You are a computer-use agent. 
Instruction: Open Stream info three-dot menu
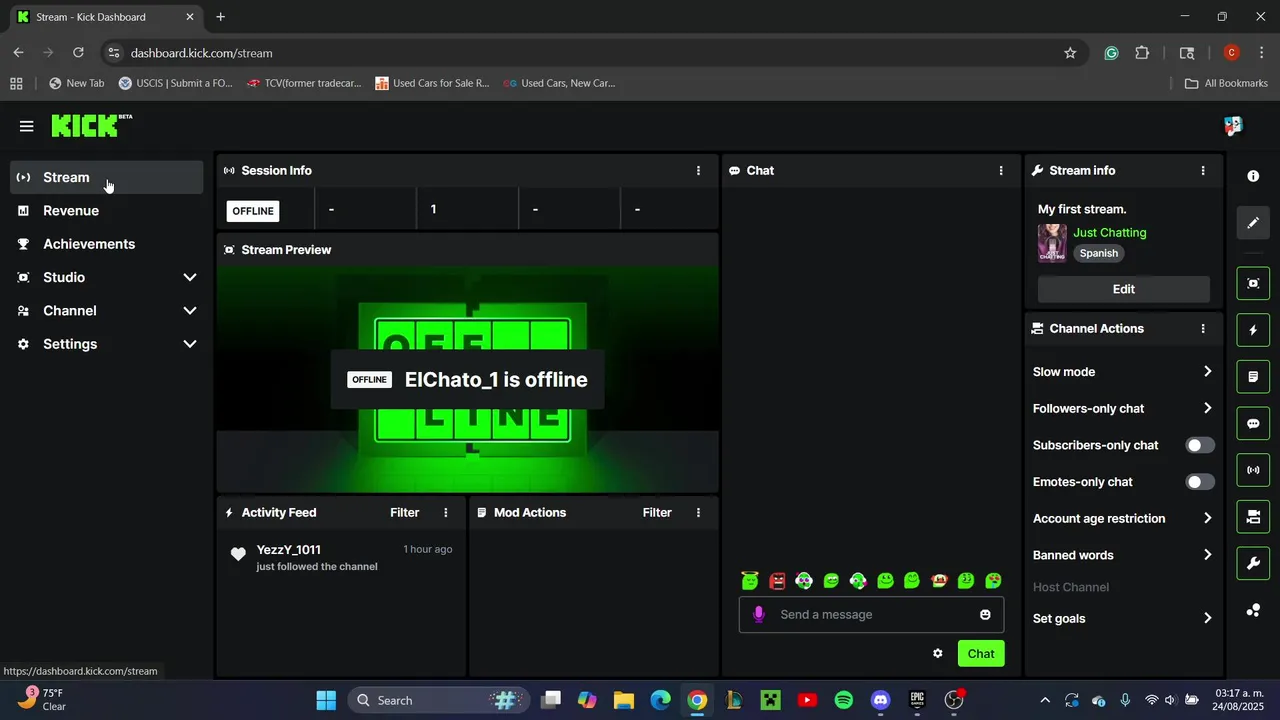click(1203, 171)
